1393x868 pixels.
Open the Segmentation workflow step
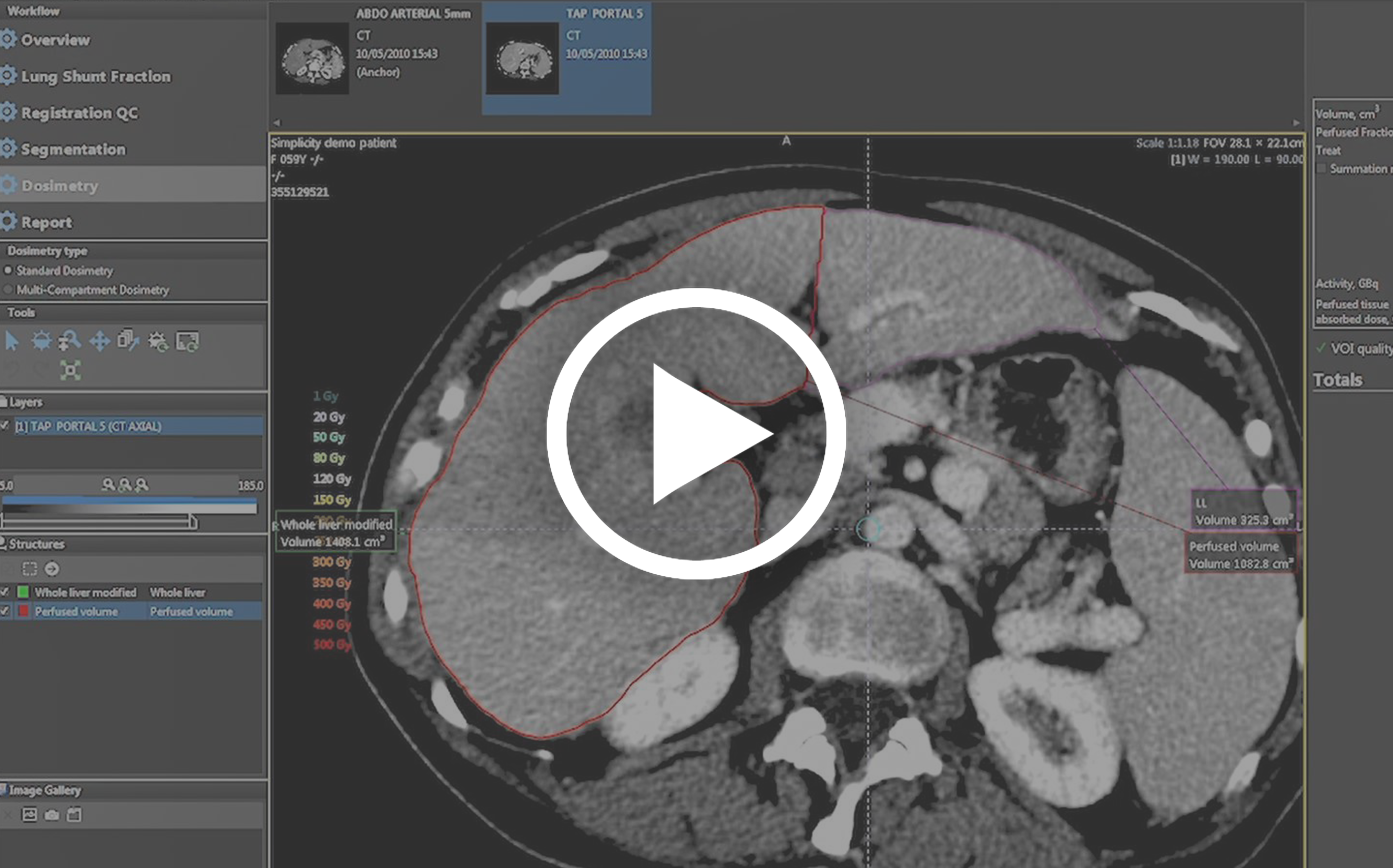click(x=73, y=149)
